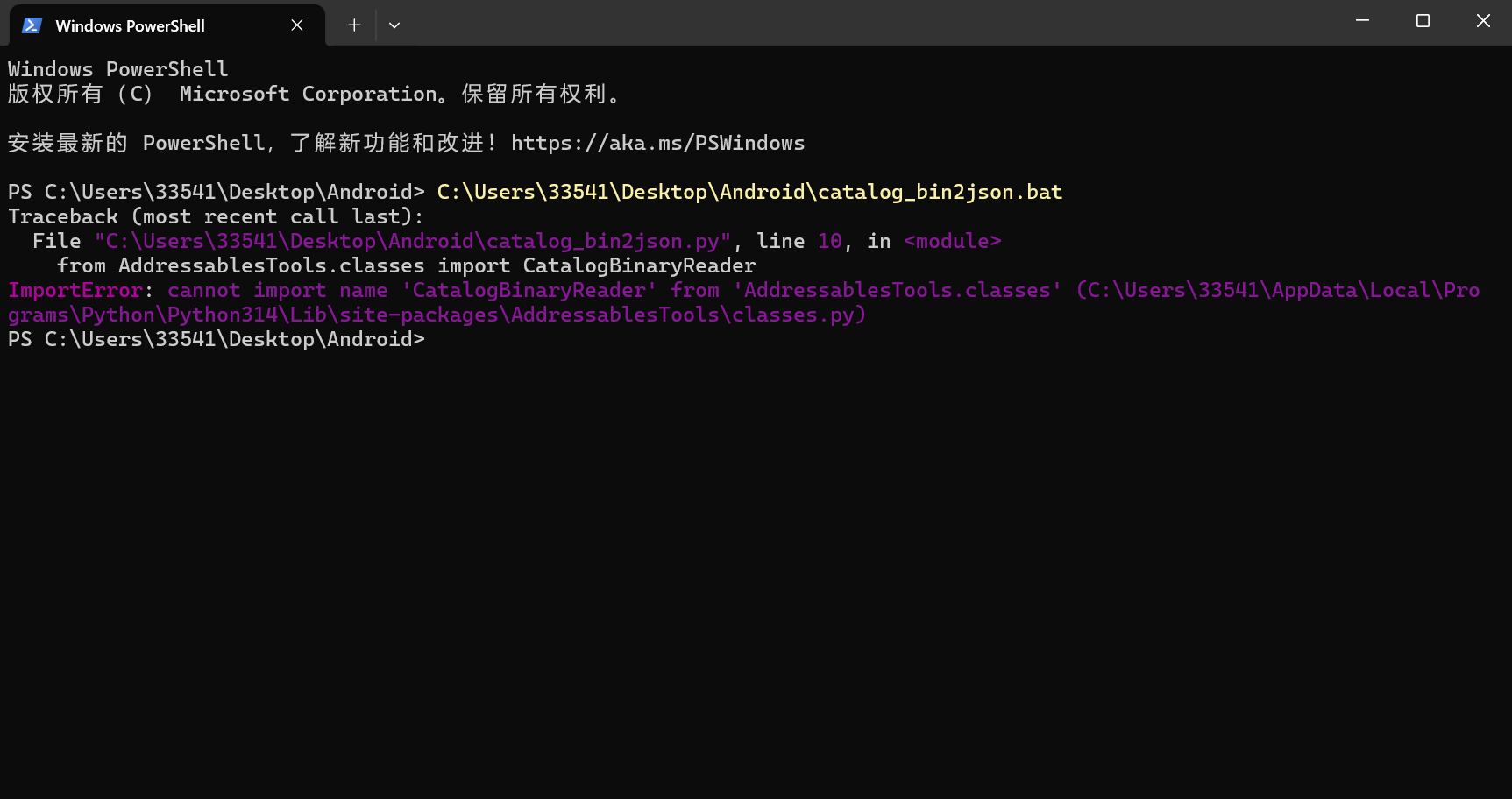Close the Windows PowerShell tab
The image size is (1512, 799).
(x=297, y=25)
